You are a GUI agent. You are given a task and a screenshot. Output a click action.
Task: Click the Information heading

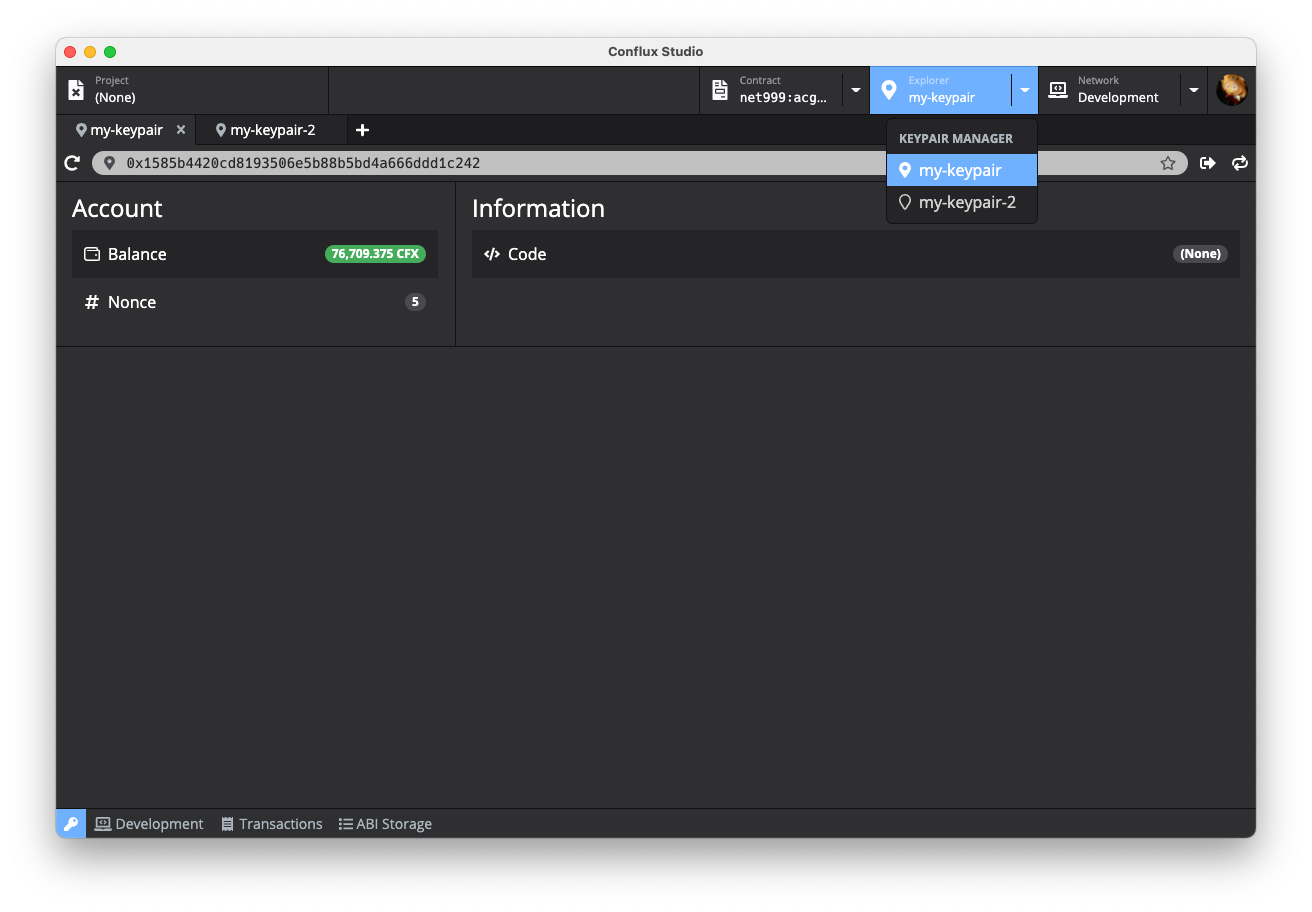point(538,208)
